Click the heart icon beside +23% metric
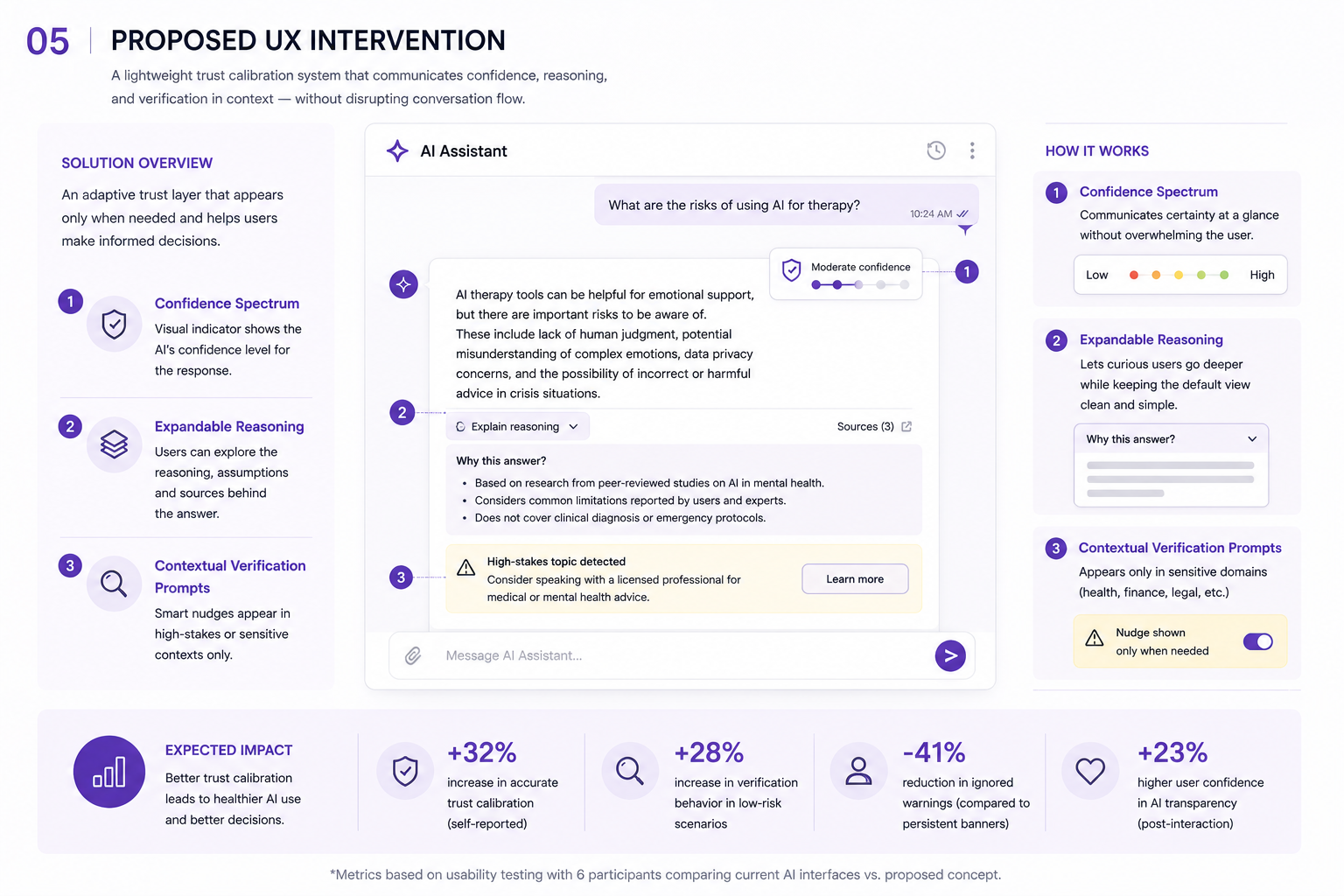Screen dimensions: 1344x896 tap(1090, 771)
